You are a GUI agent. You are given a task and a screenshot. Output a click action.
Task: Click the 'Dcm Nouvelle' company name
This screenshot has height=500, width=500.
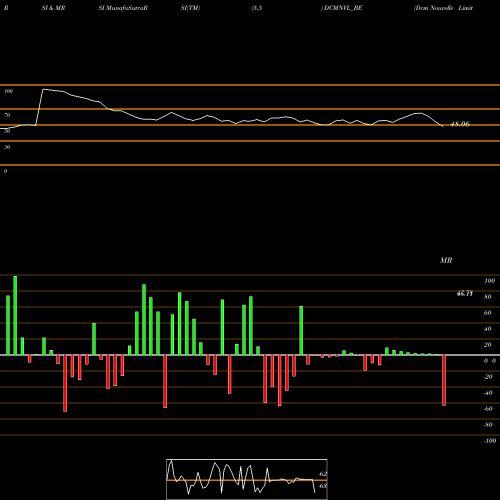[434, 8]
